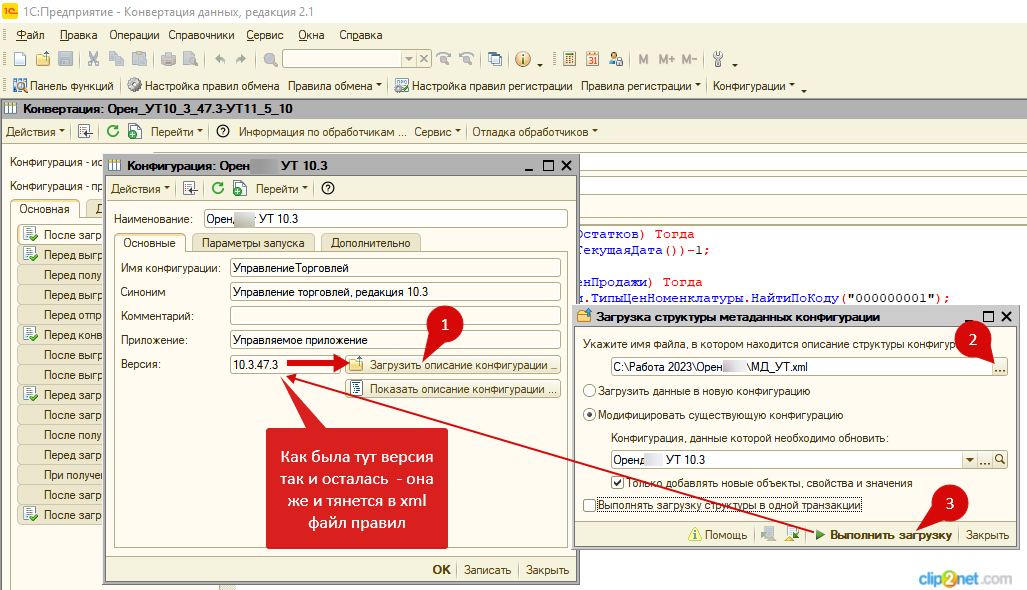Switch to Параметры запуска tab
The width and height of the screenshot is (1027, 590).
[254, 242]
